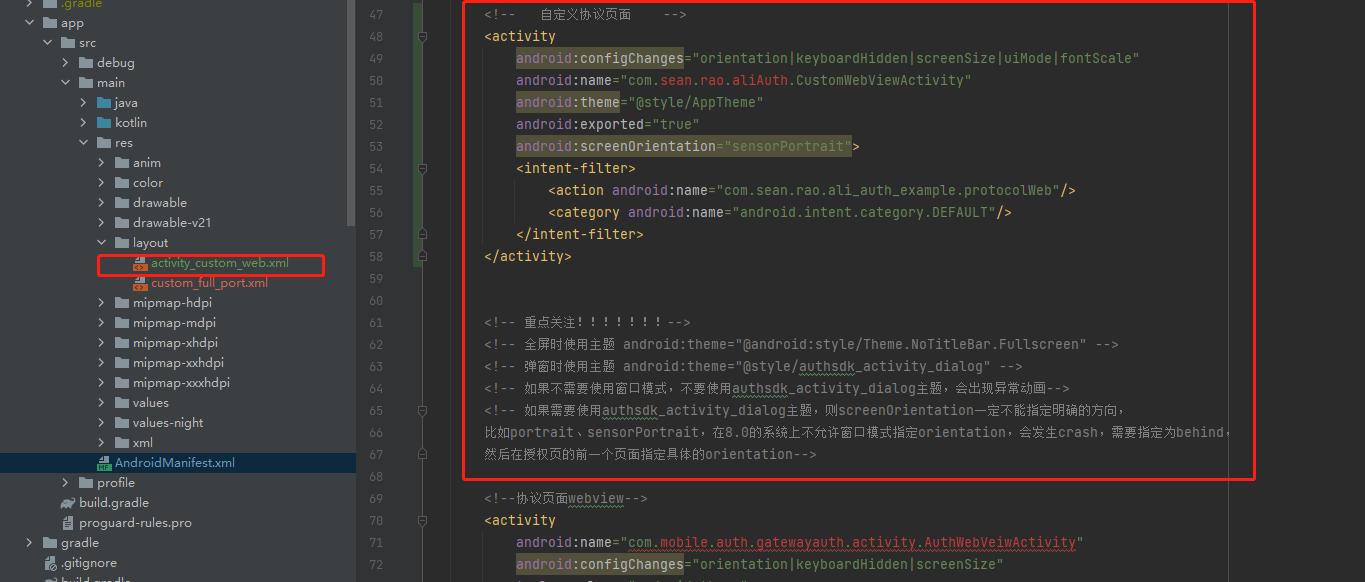
Task: Click the kotlin folder icon under main
Action: (102, 122)
